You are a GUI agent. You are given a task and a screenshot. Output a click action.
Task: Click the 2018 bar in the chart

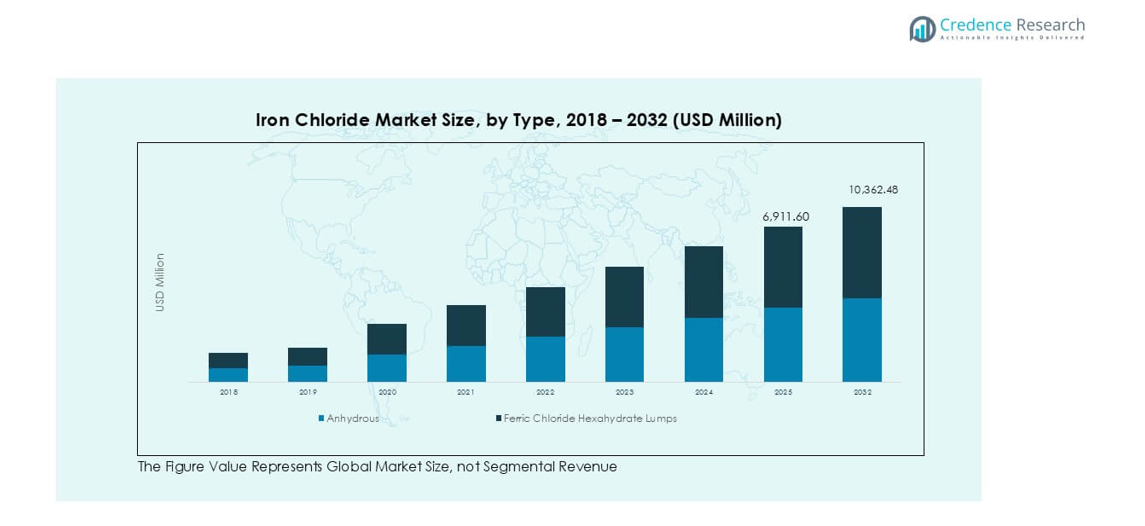click(x=228, y=367)
